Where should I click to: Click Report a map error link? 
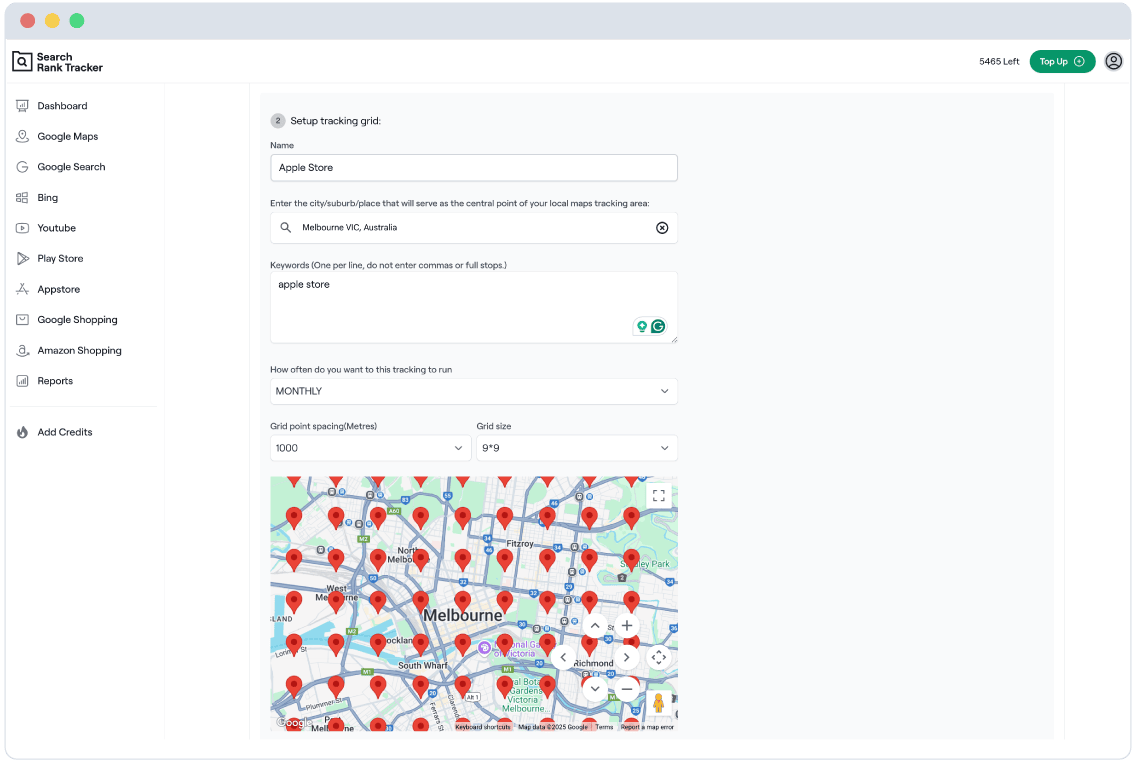(x=647, y=727)
